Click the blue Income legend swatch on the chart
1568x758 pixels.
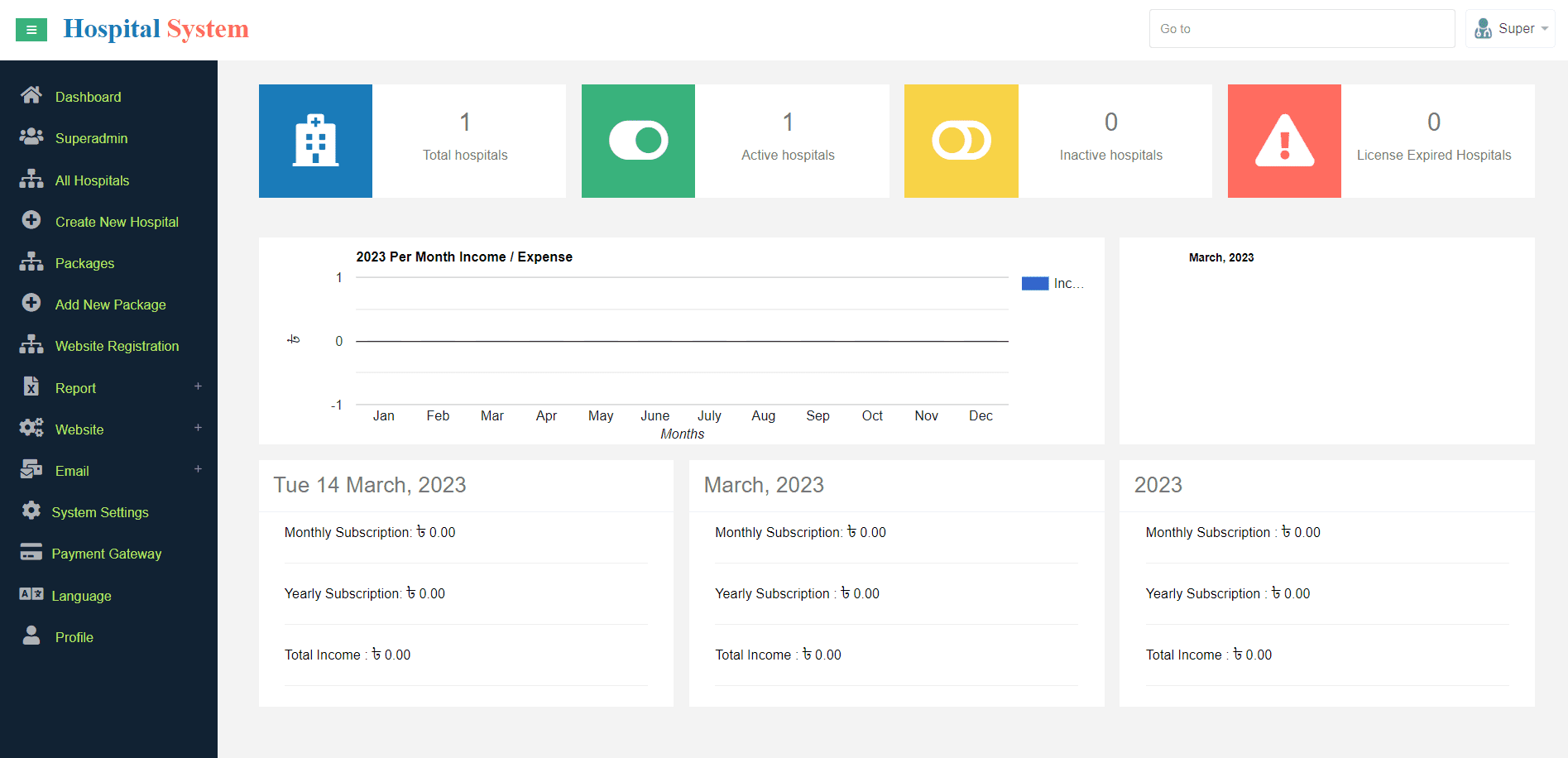(x=1035, y=283)
